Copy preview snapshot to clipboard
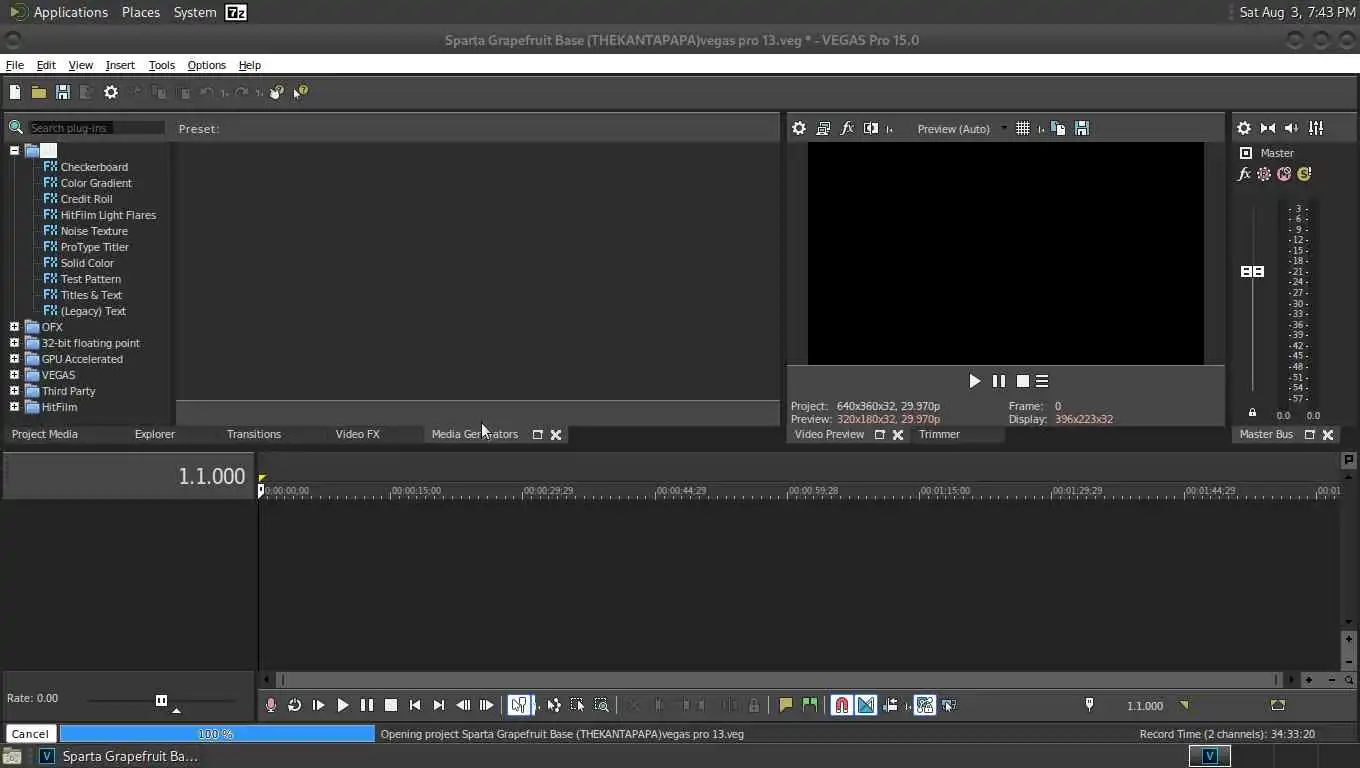Image resolution: width=1360 pixels, height=768 pixels. point(1058,128)
